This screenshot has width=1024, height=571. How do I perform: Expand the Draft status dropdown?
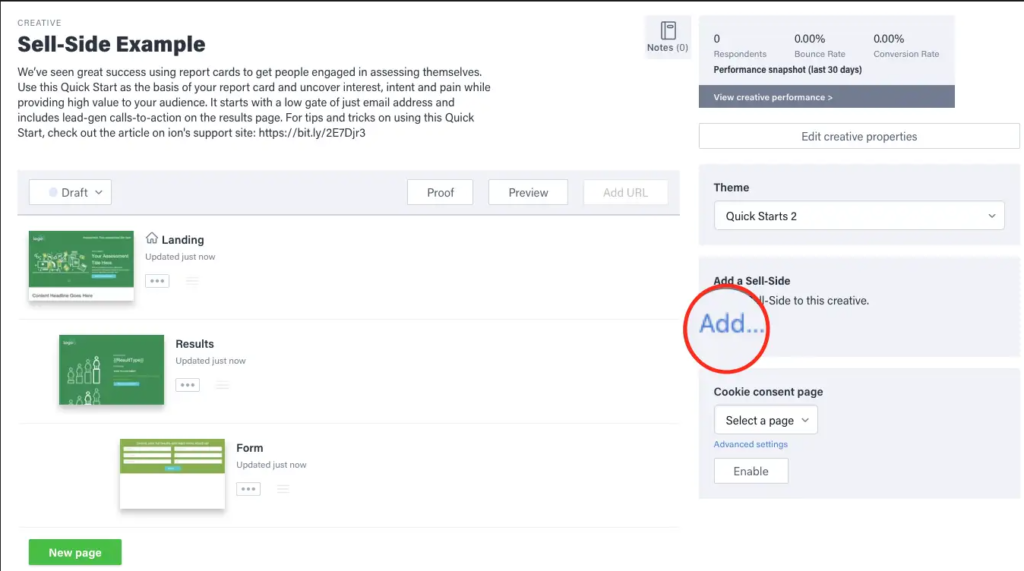69,193
